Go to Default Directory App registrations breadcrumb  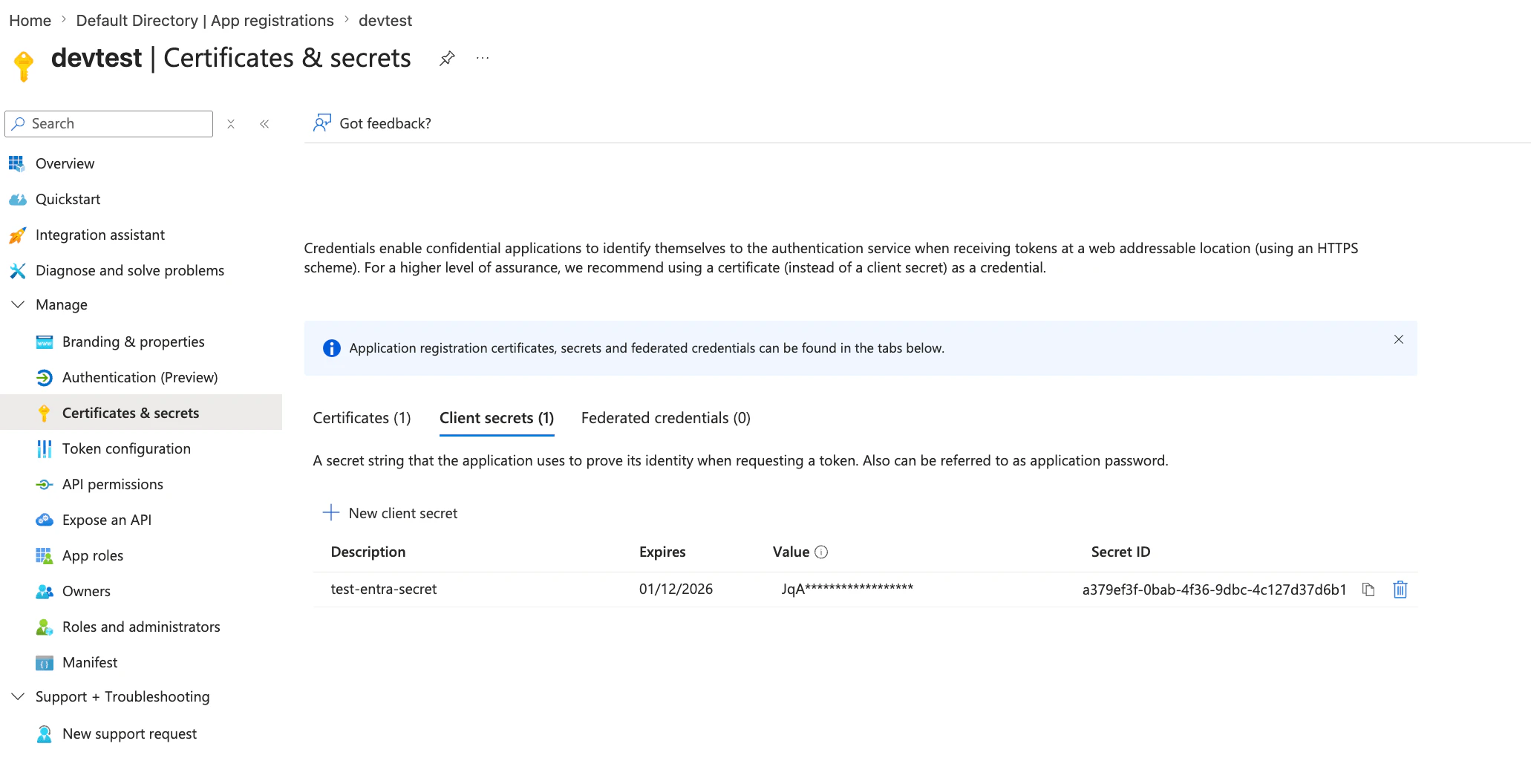pos(205,21)
